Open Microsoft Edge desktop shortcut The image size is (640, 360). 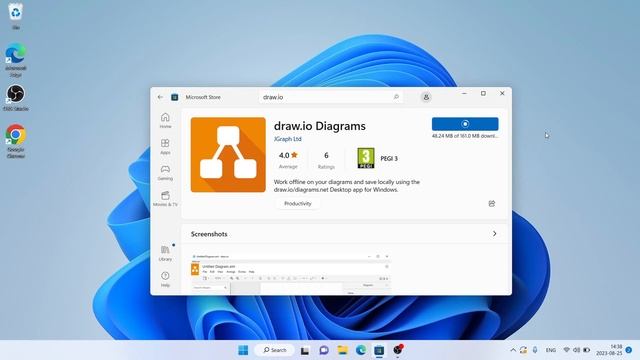(16, 60)
